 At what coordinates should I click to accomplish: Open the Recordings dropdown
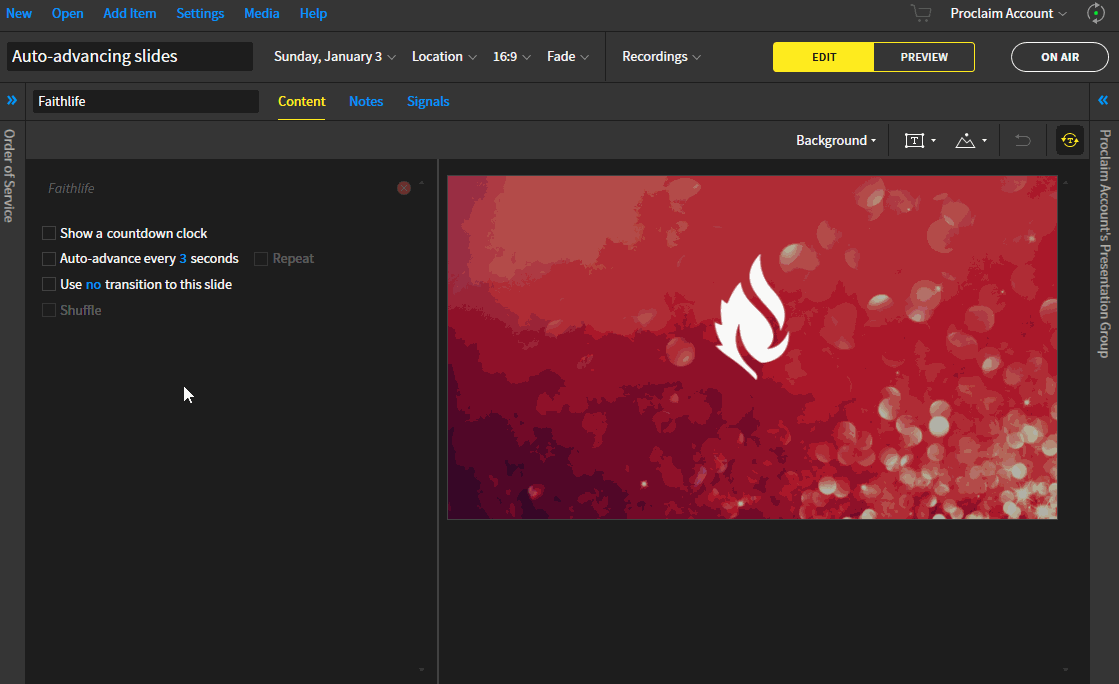click(662, 56)
